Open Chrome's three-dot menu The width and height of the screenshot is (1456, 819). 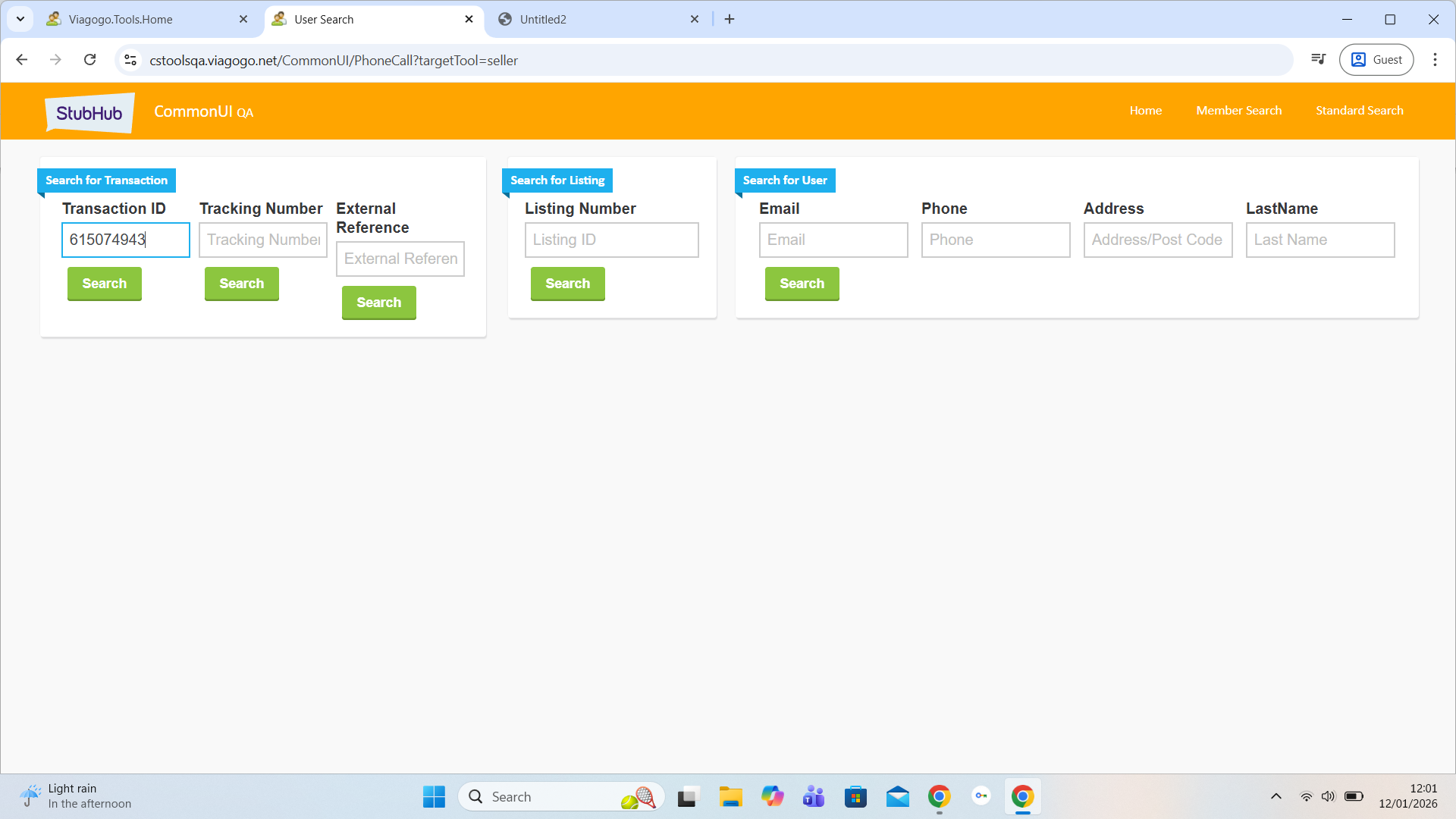(x=1435, y=60)
